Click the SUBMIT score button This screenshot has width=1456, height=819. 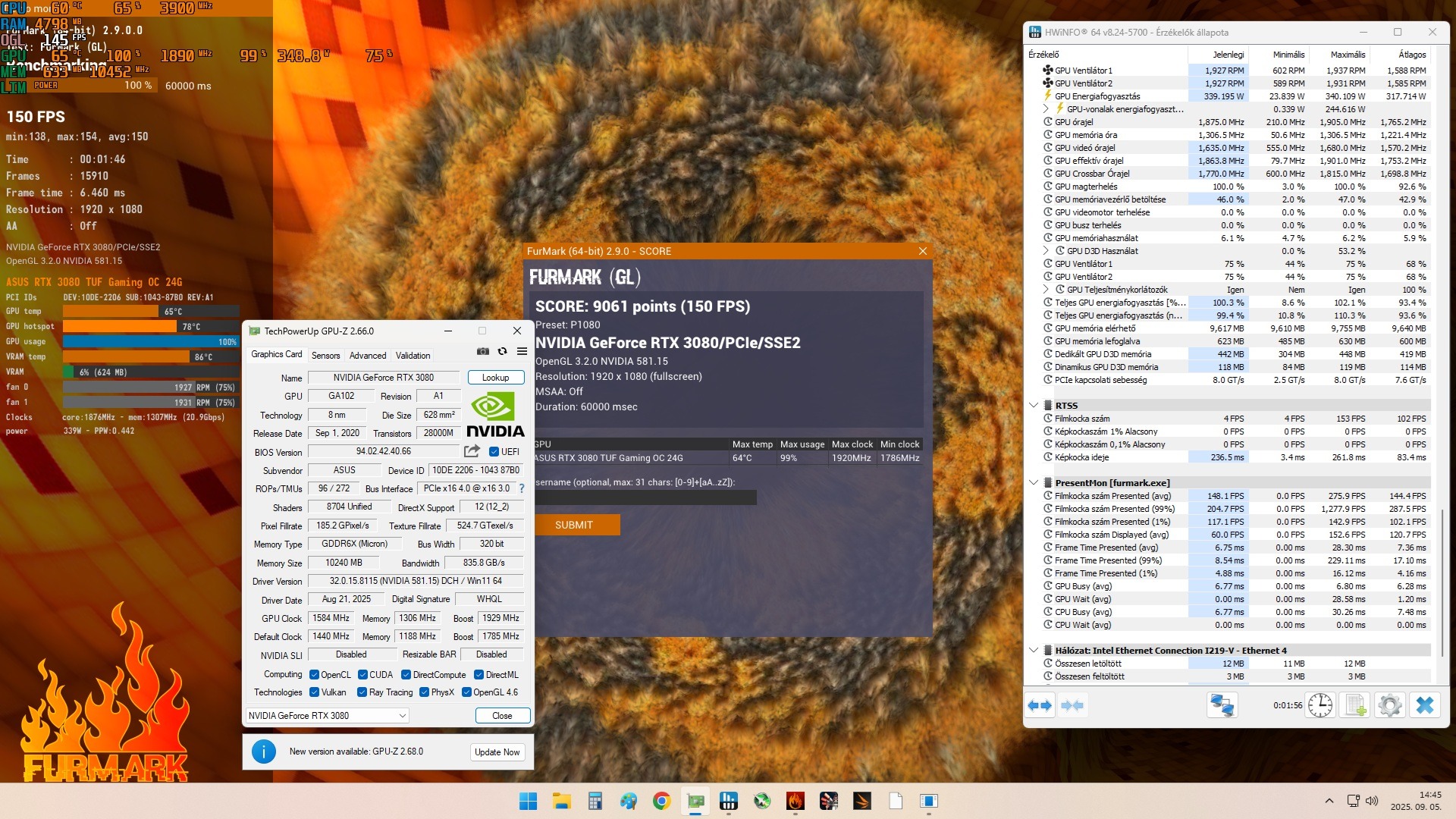pyautogui.click(x=576, y=525)
